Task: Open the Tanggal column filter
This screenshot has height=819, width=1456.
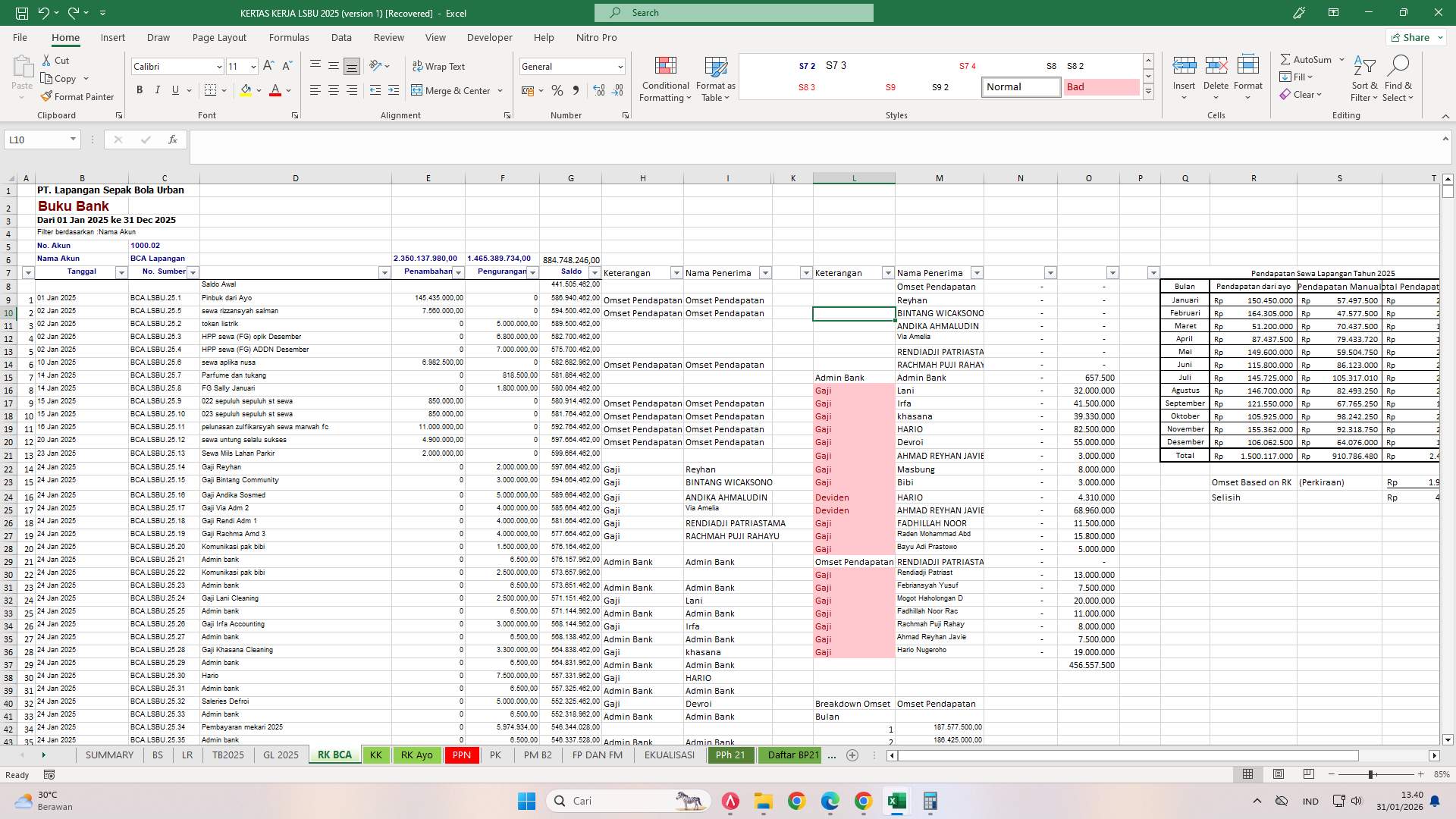Action: pos(122,271)
